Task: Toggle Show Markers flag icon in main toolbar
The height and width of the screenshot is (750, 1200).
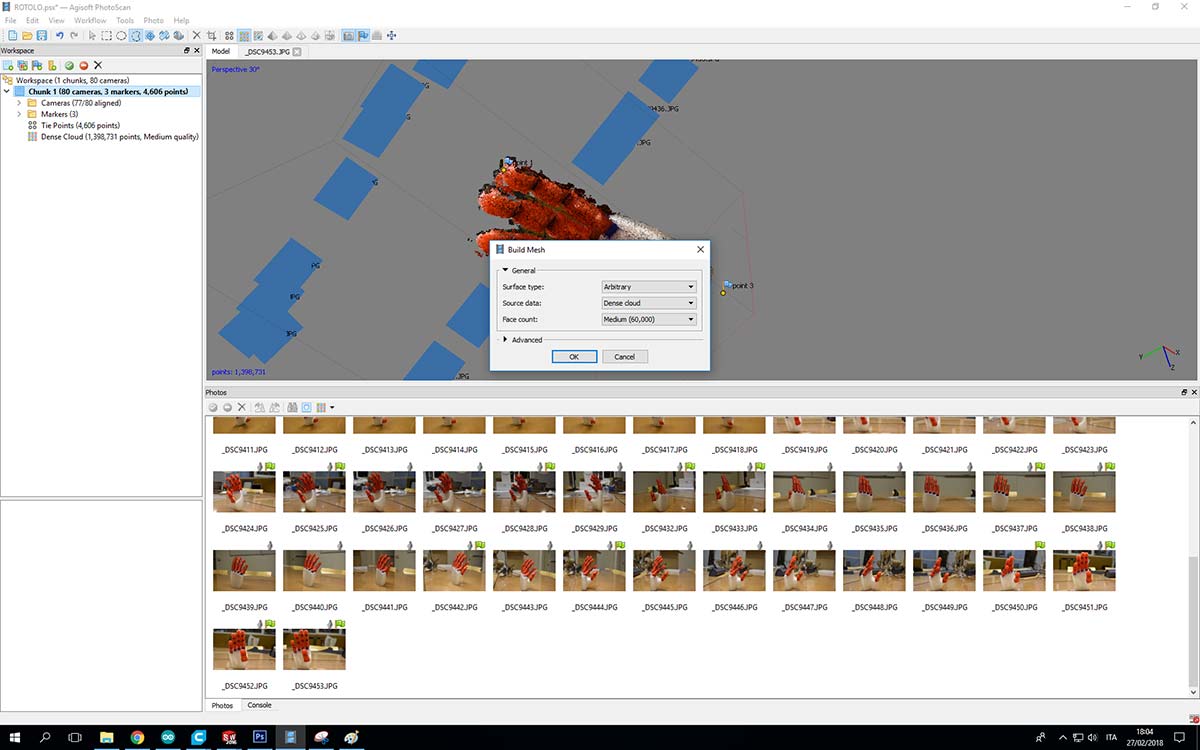Action: point(362,35)
